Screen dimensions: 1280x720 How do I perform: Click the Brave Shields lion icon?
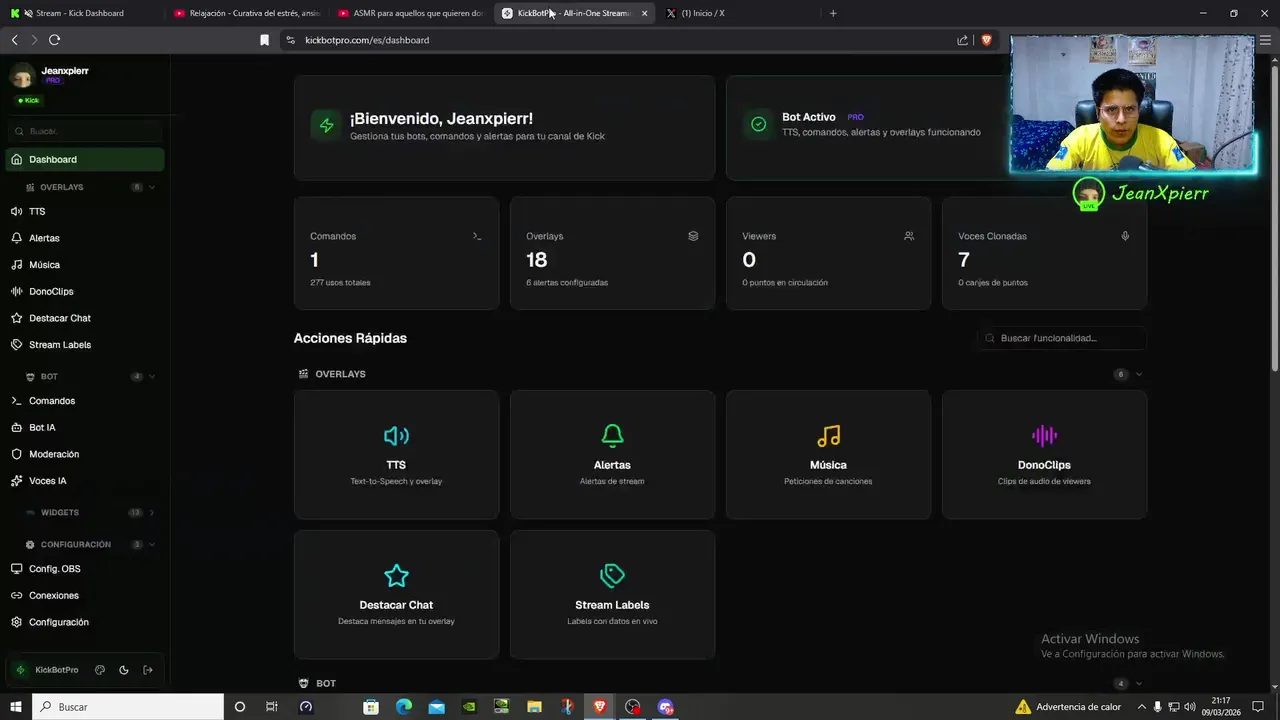pyautogui.click(x=986, y=40)
